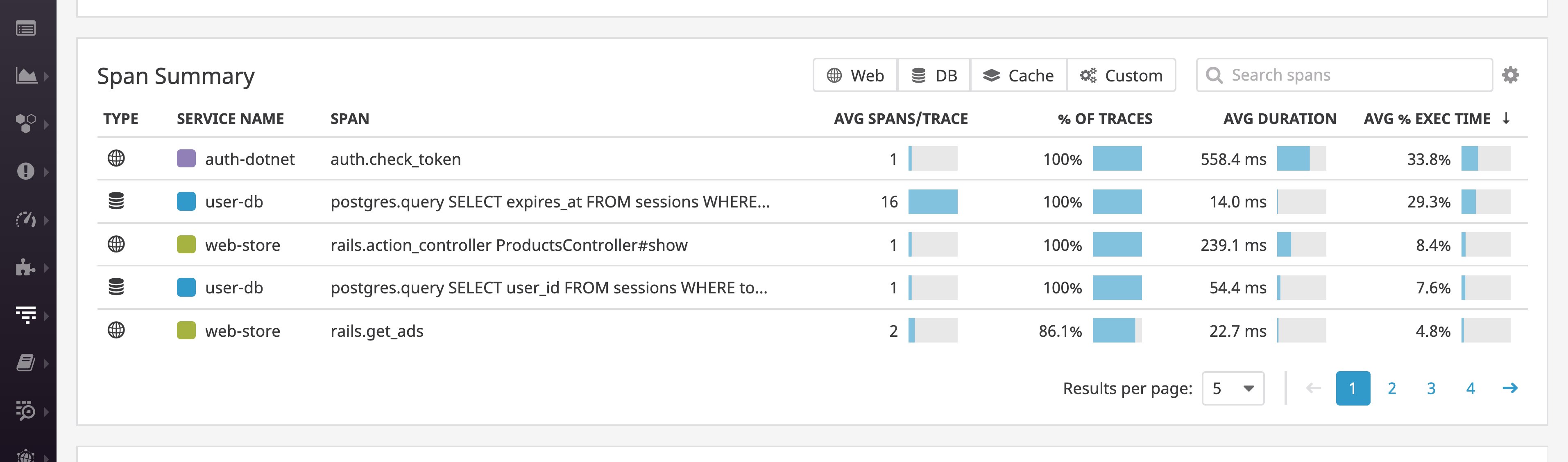Open the metrics area-chart sidebar icon
1568x462 pixels.
point(26,76)
